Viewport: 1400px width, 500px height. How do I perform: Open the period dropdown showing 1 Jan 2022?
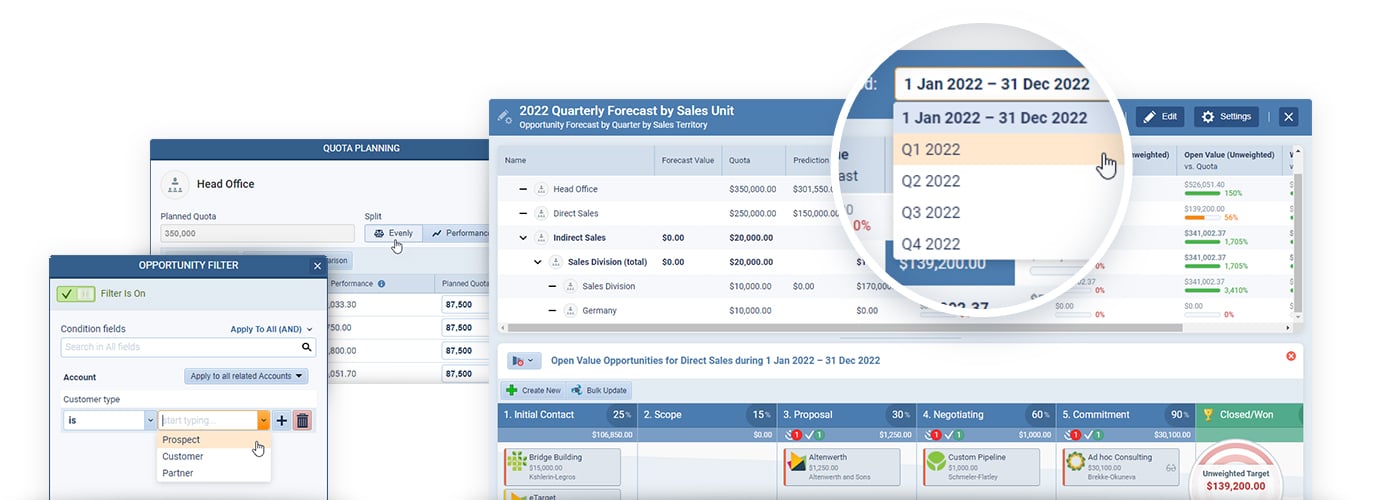(x=1005, y=84)
